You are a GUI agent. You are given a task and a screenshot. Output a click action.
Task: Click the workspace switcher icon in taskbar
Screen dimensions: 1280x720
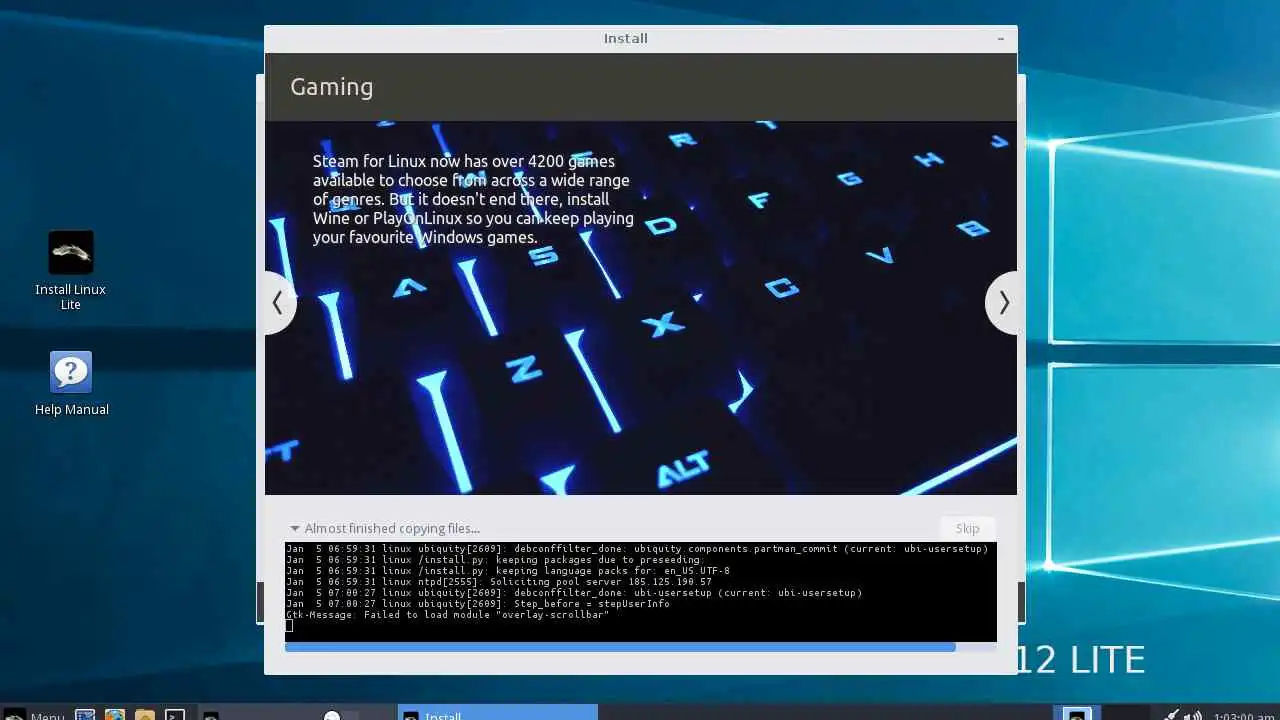[1077, 714]
